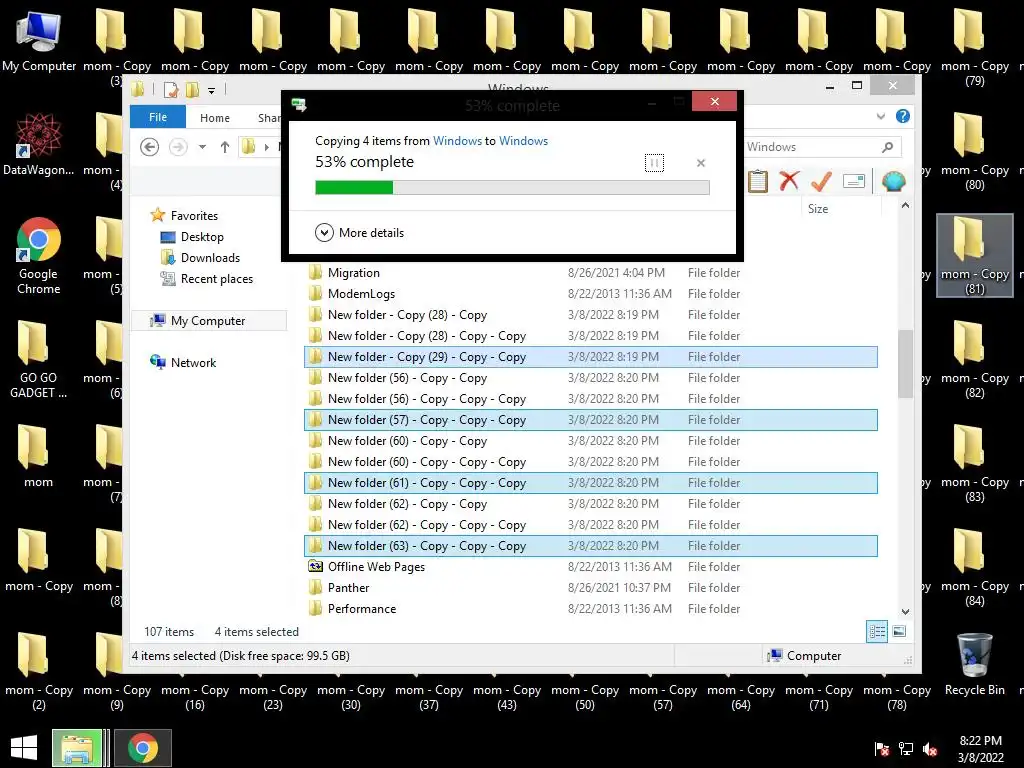Expand the ribbon with the chevron
The width and height of the screenshot is (1024, 768).
(881, 116)
